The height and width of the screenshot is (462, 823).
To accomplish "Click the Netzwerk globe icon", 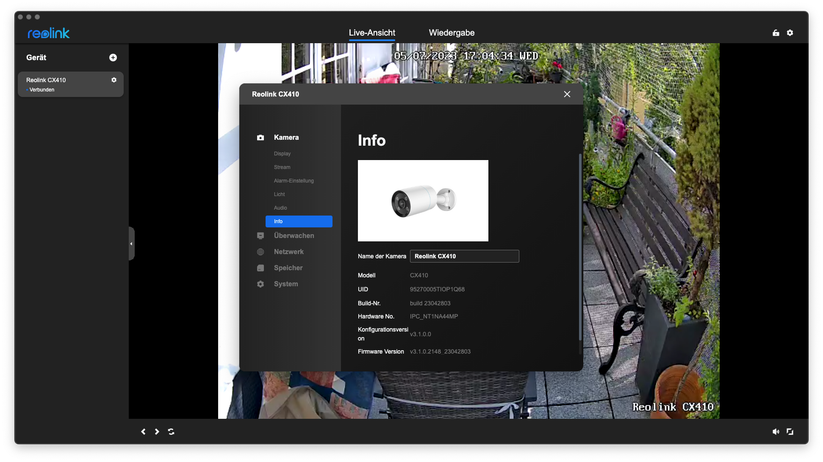I will tap(260, 252).
